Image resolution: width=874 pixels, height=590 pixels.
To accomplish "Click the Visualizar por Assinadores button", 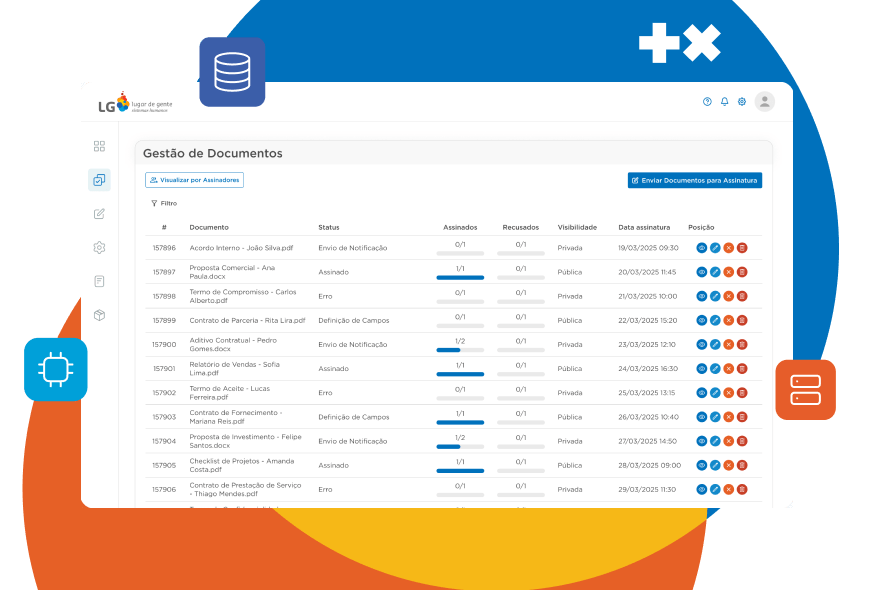I will pos(194,180).
